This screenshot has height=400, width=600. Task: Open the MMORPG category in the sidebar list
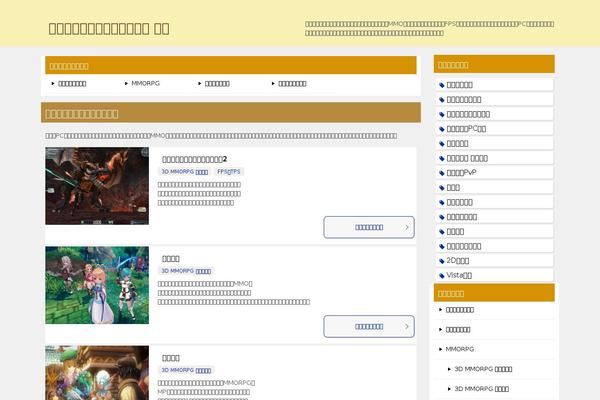pos(460,349)
